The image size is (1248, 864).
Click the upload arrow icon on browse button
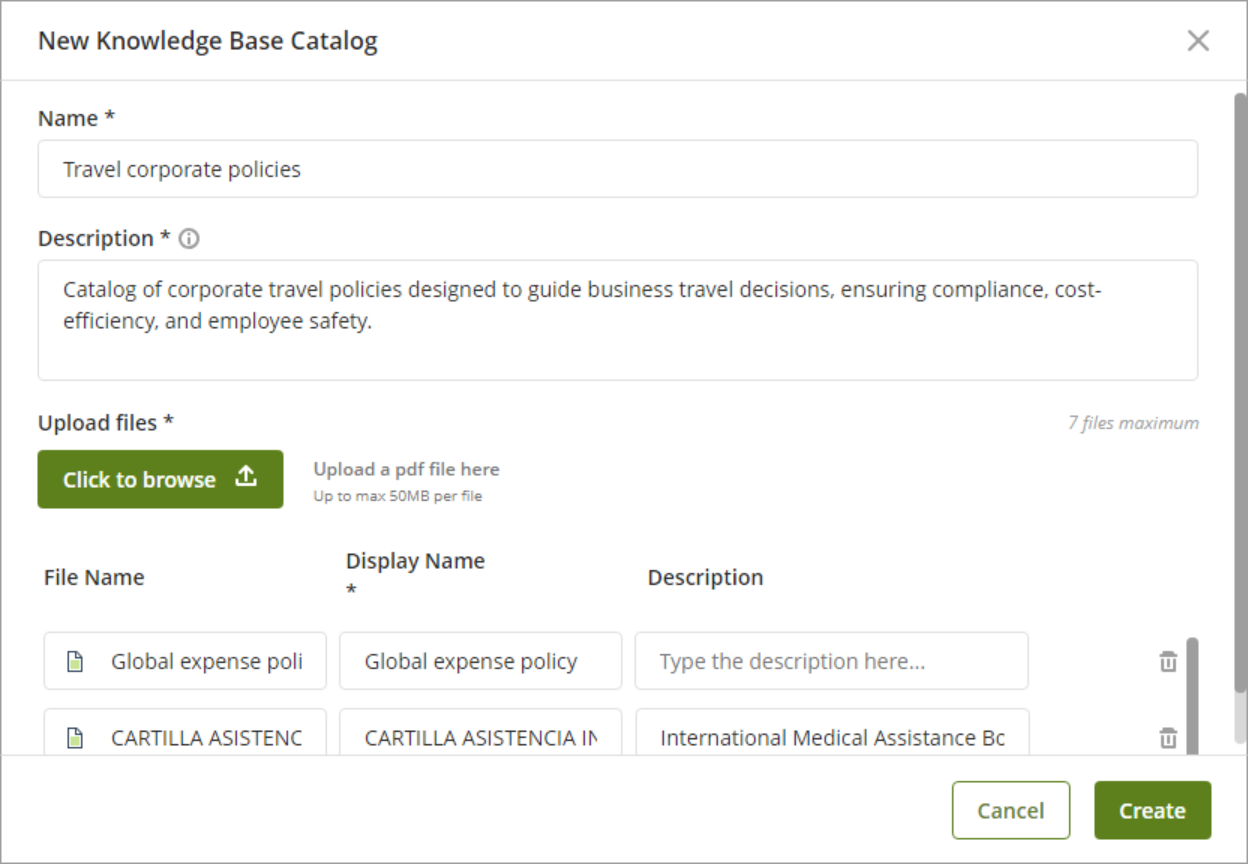[246, 478]
